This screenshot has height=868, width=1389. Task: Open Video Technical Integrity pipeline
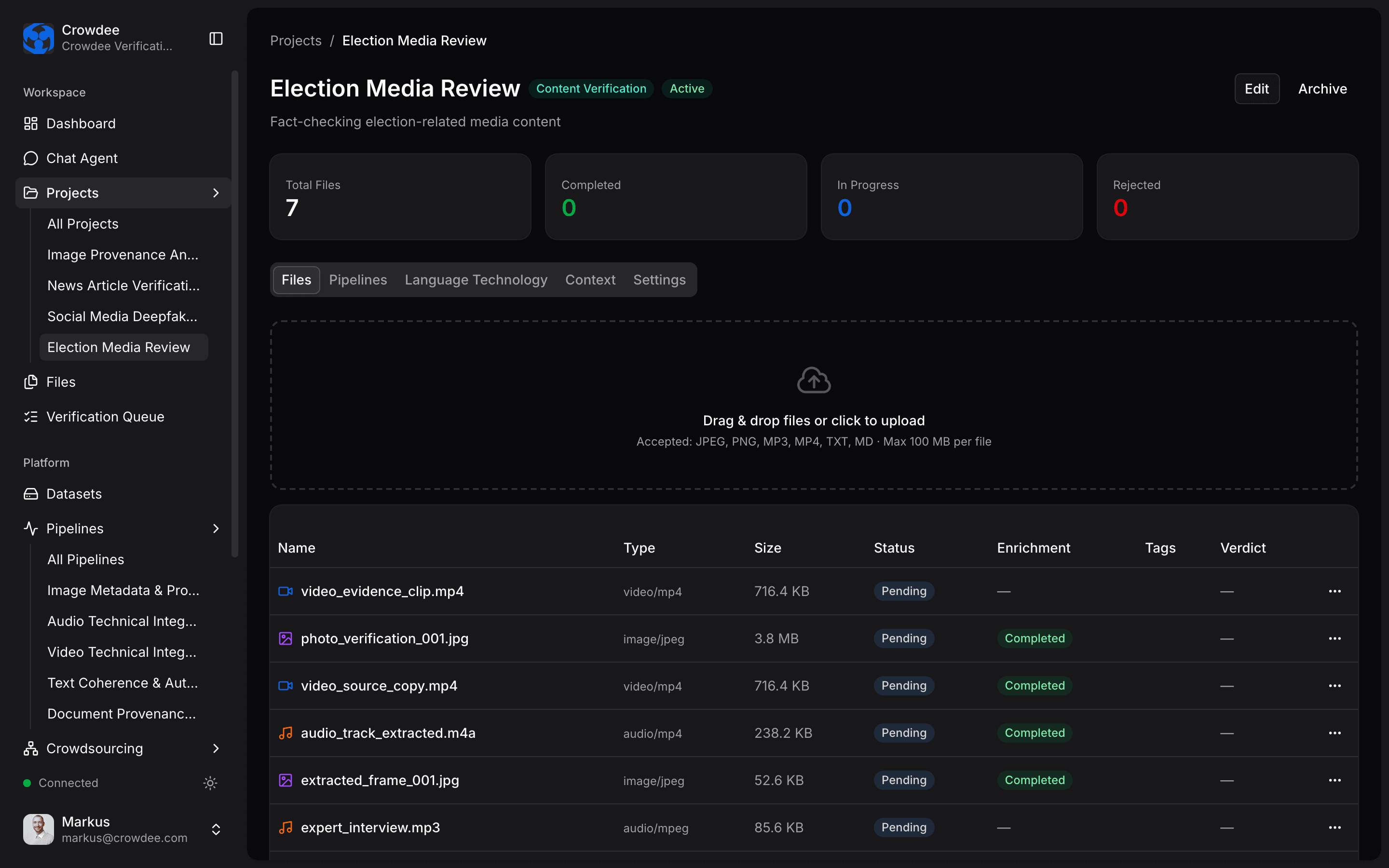[124, 652]
